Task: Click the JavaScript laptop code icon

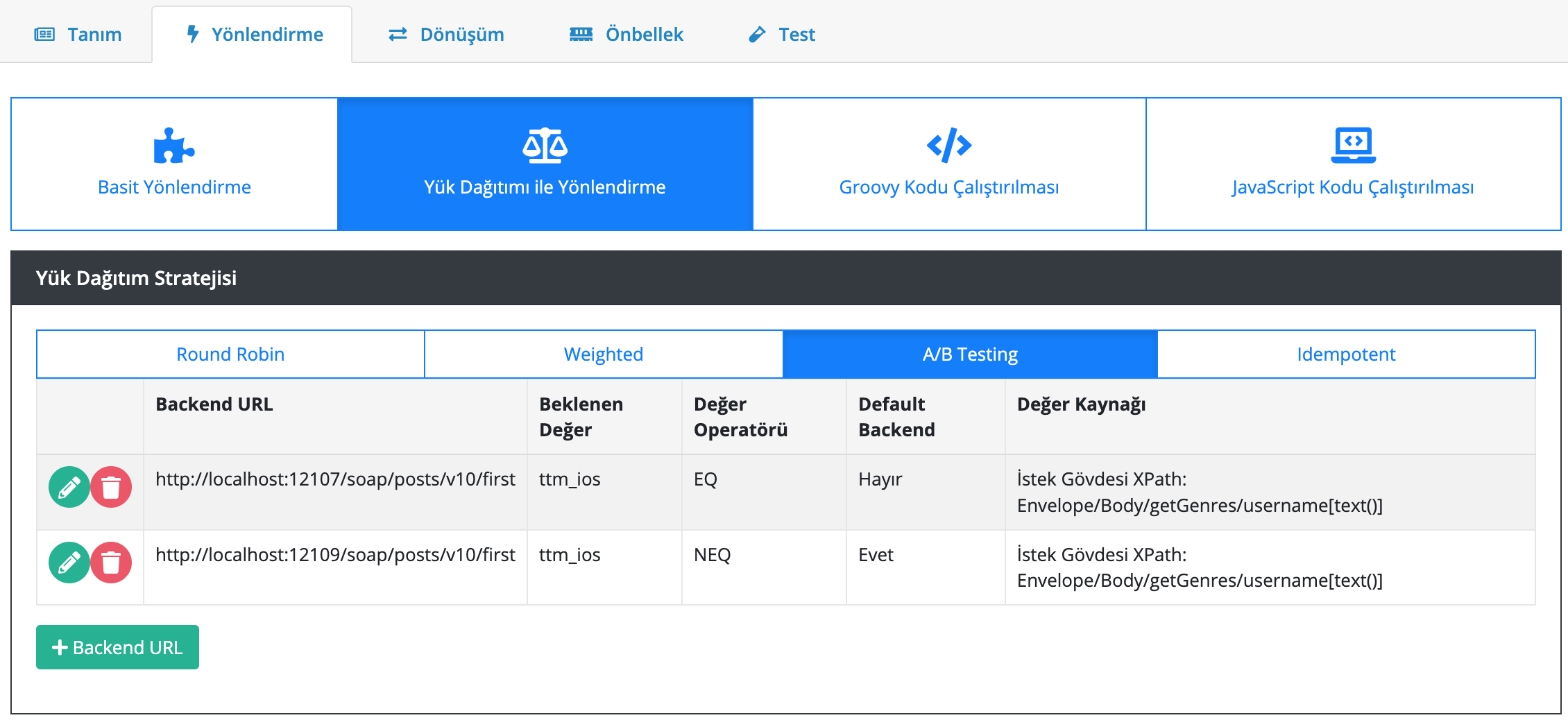Action: tap(1353, 146)
